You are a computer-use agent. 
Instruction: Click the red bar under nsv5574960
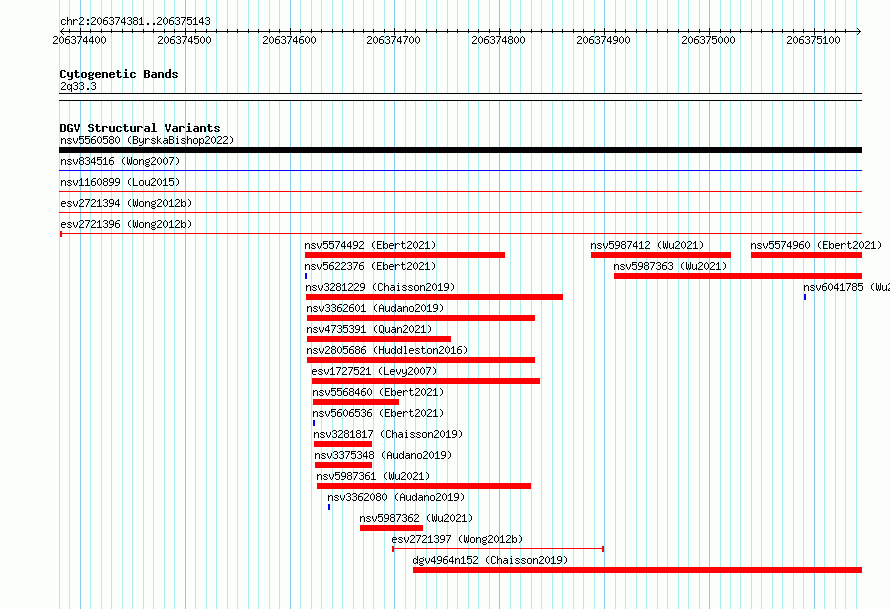(806, 255)
